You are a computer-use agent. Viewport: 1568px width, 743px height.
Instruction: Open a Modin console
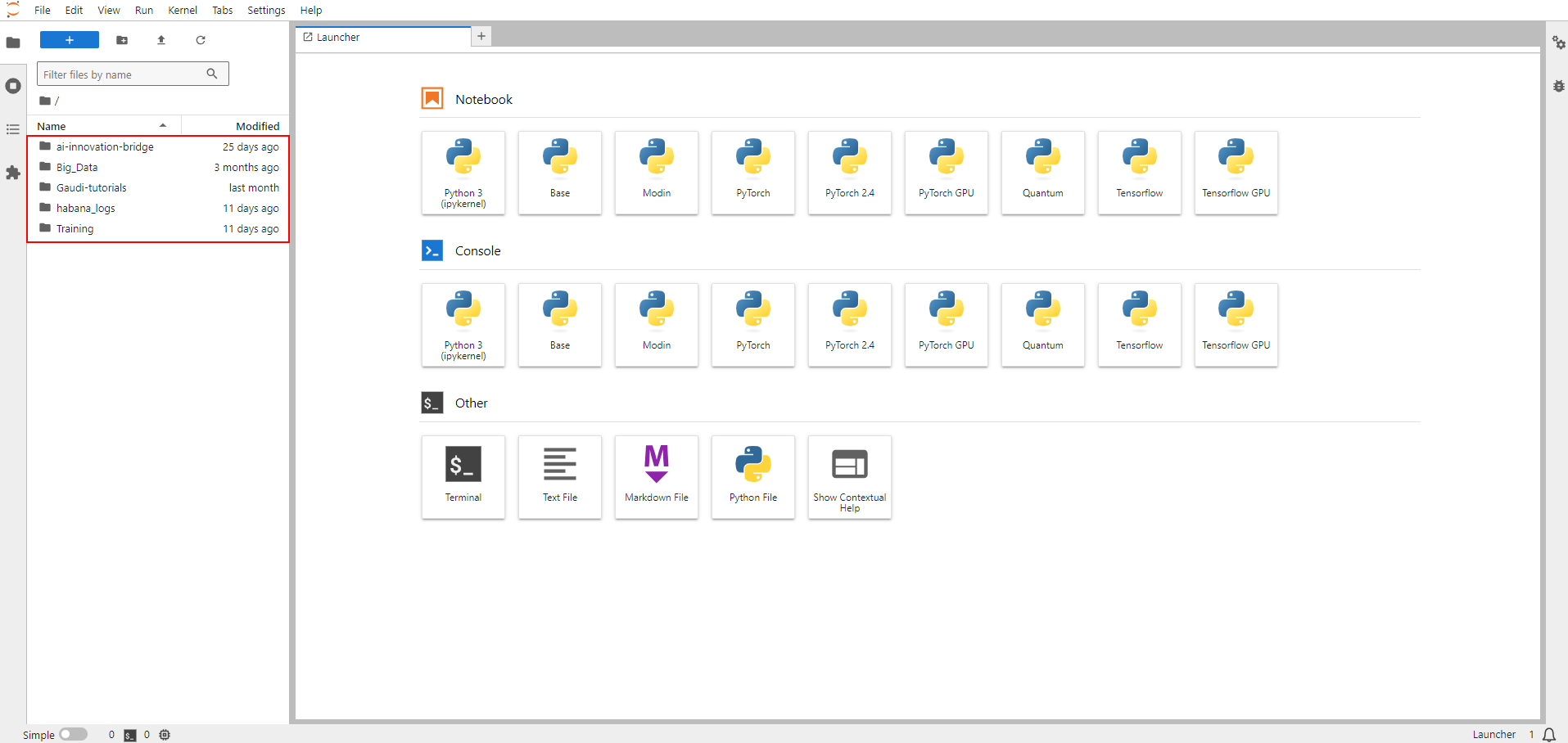tap(657, 325)
